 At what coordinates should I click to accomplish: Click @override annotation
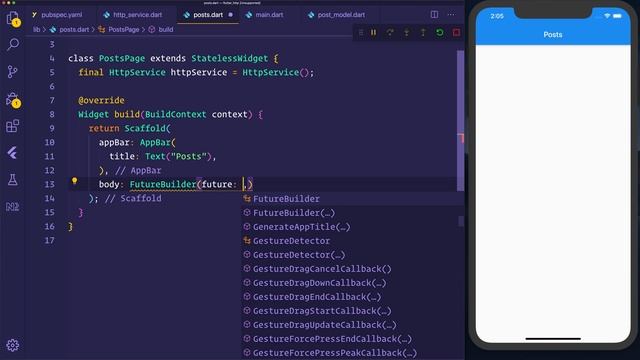(101, 100)
